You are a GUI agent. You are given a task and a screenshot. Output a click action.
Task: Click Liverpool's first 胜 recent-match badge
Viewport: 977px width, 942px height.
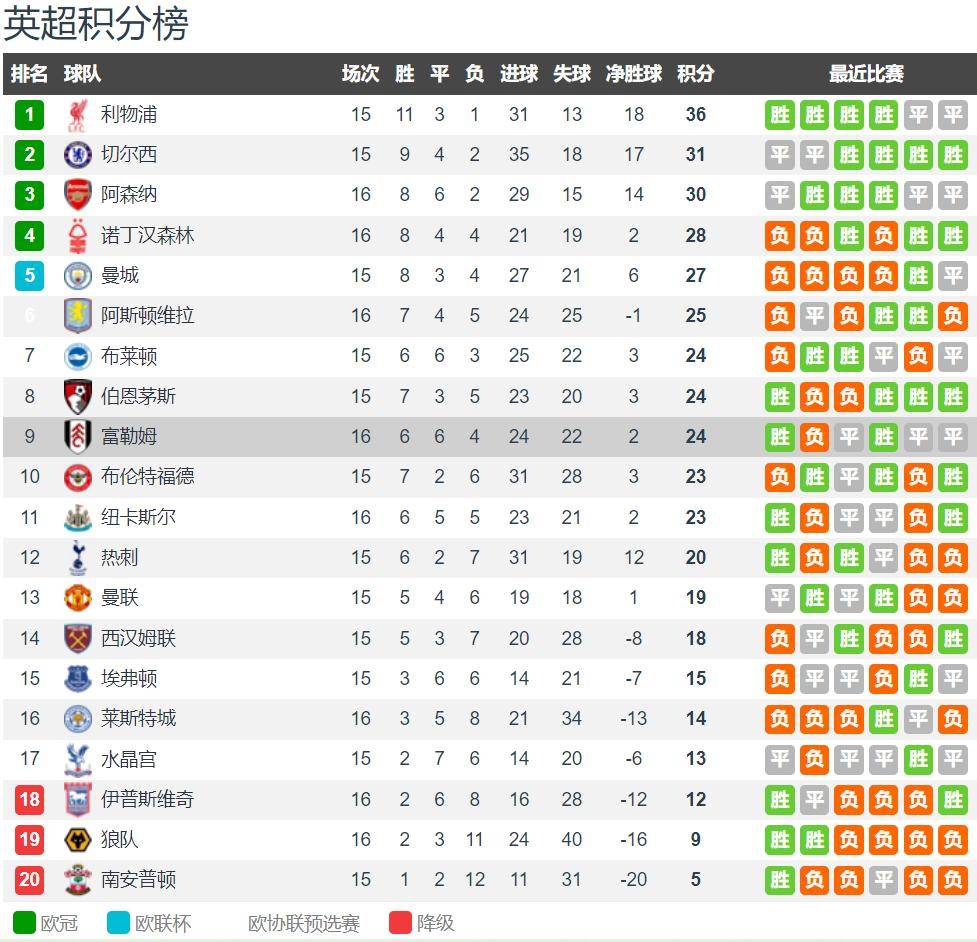click(779, 115)
